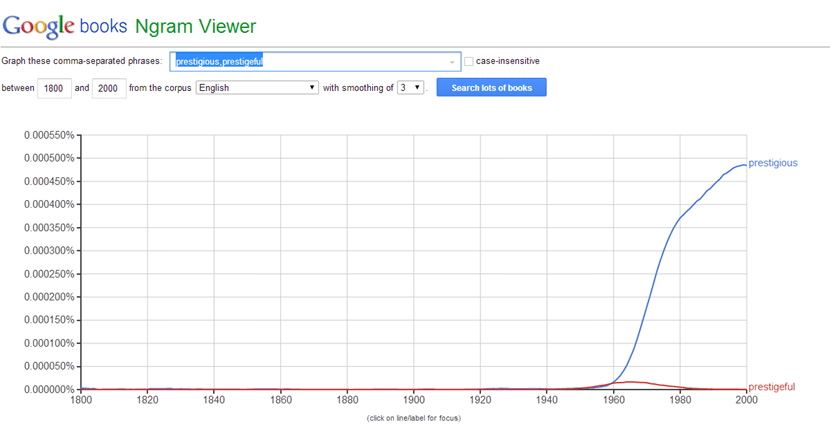Click the phrases input field
This screenshot has height=431, width=830.
pos(308,61)
